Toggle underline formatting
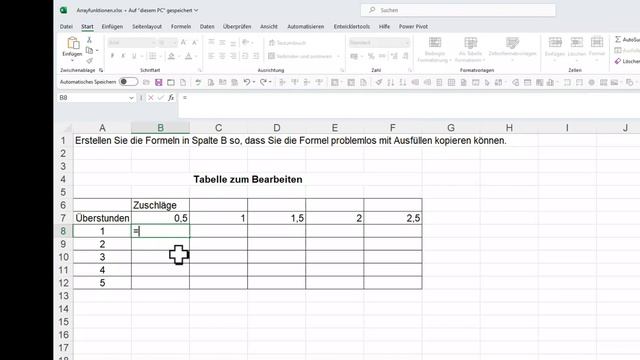Image resolution: width=640 pixels, height=360 pixels. pos(134,56)
